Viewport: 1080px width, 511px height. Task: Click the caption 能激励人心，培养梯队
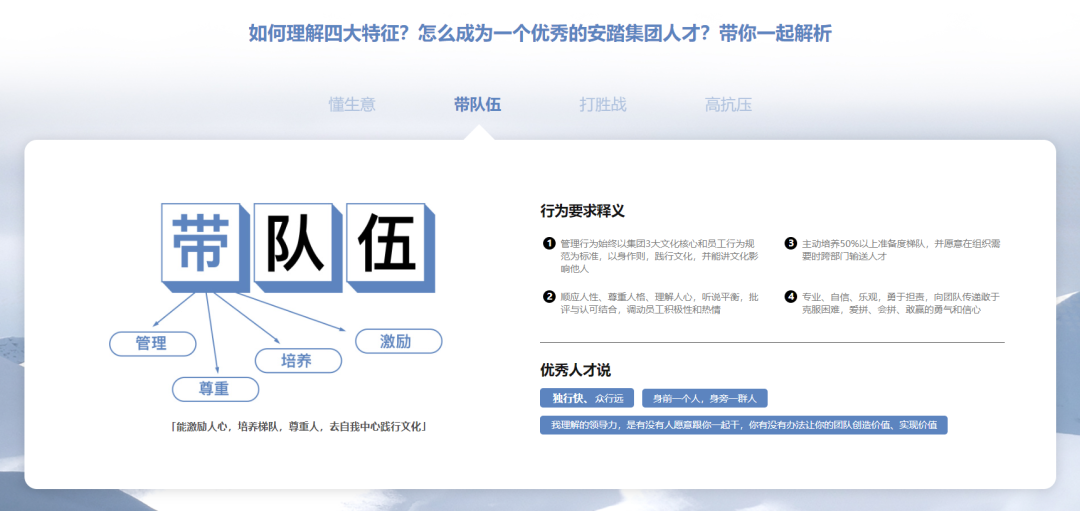click(x=298, y=426)
